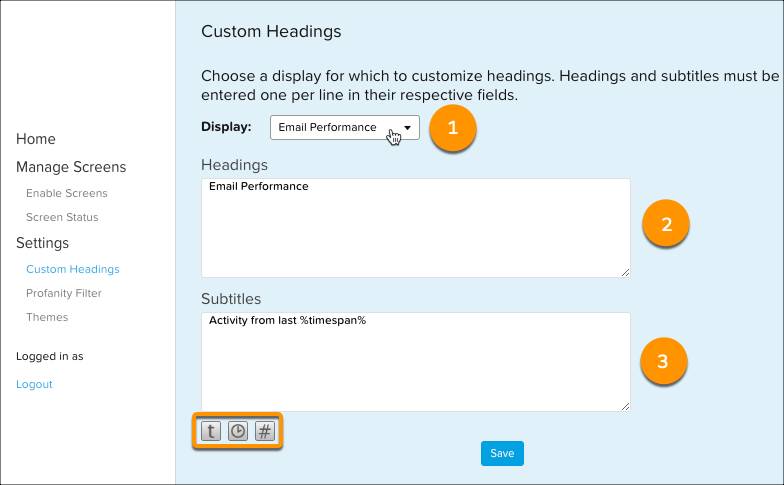Image resolution: width=784 pixels, height=485 pixels.
Task: Click the 'Display:' label
Action: (x=226, y=127)
